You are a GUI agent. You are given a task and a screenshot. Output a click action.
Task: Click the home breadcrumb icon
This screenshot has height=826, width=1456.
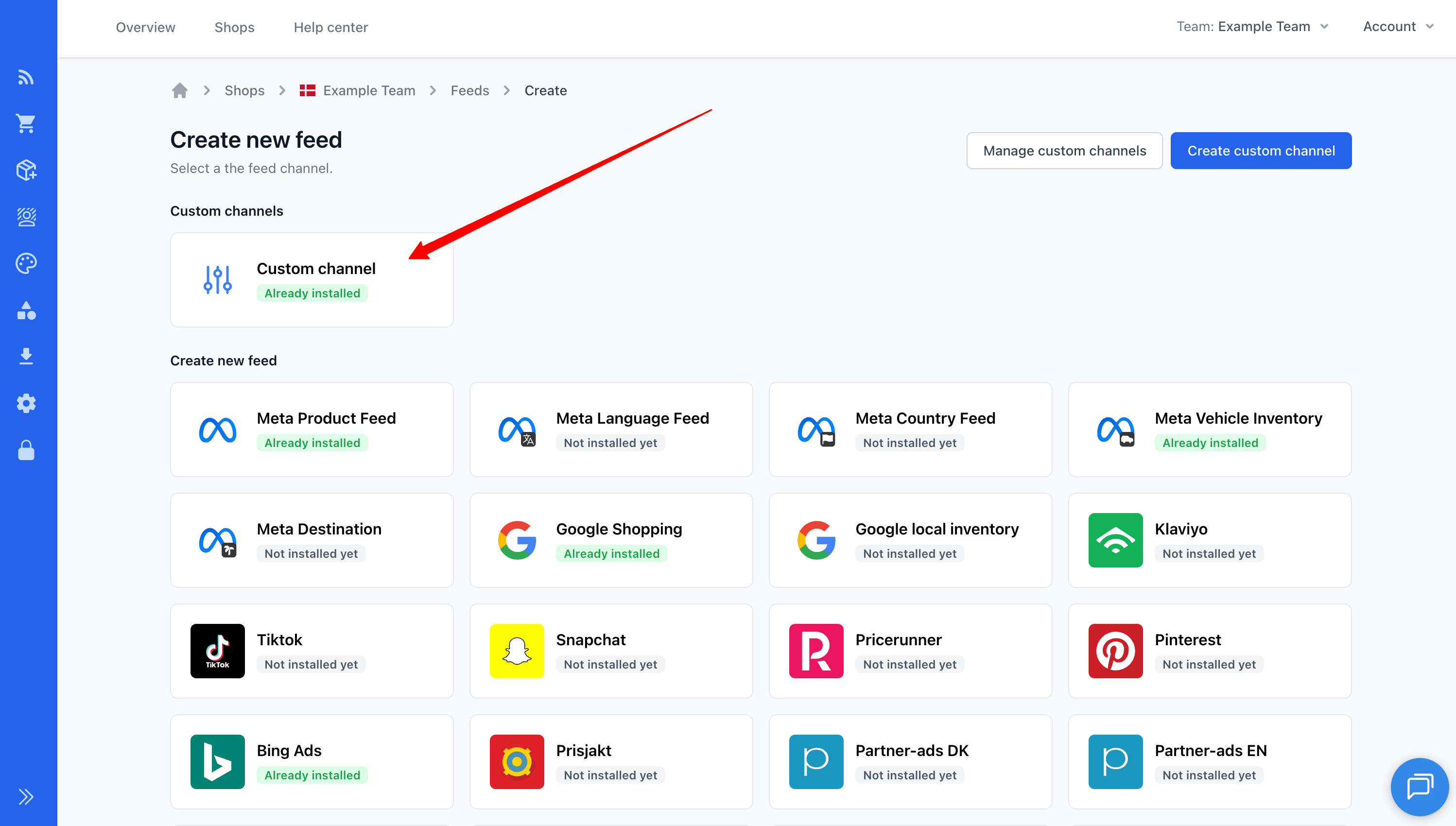point(179,90)
